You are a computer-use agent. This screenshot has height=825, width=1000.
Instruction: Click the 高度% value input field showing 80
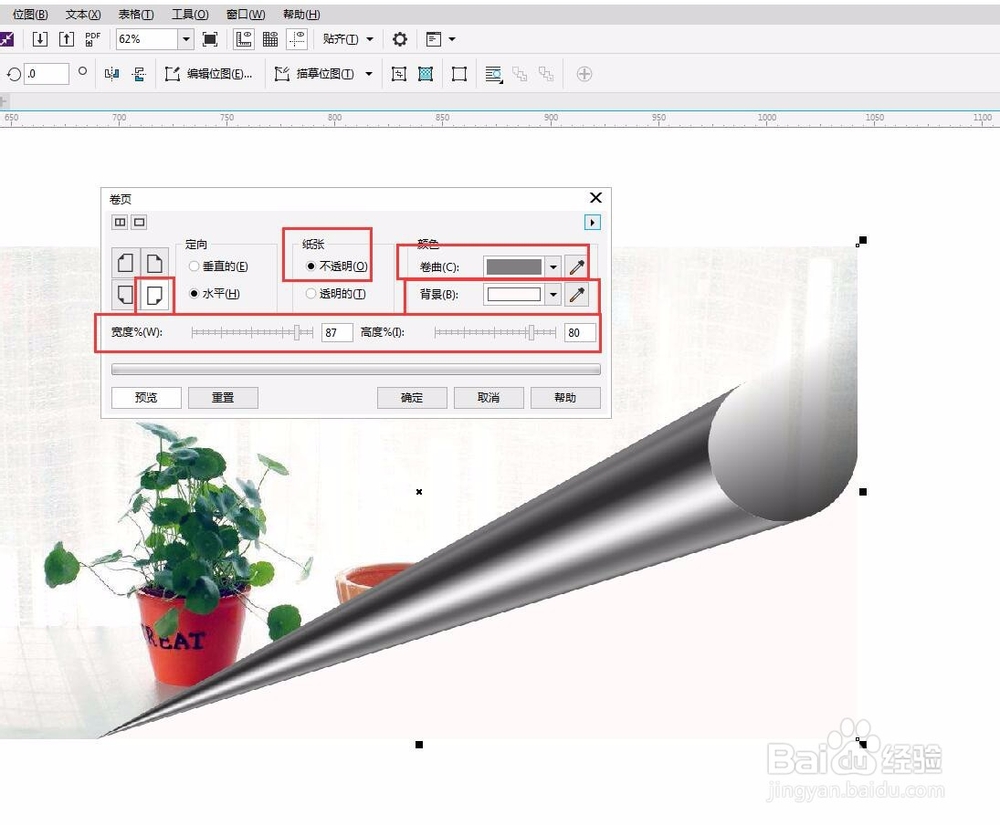tap(579, 332)
